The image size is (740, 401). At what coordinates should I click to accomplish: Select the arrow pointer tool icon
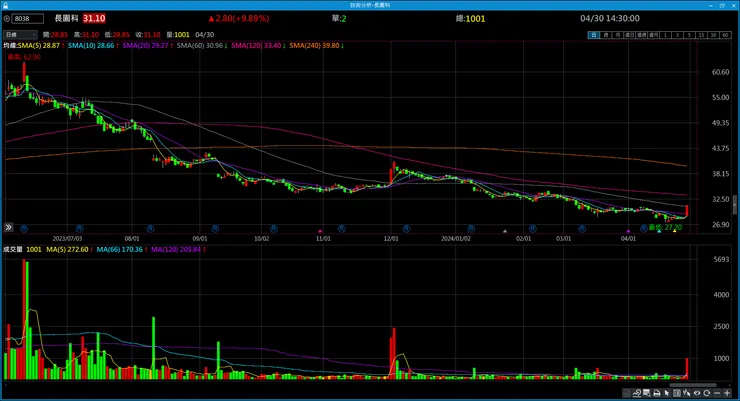pyautogui.click(x=667, y=393)
